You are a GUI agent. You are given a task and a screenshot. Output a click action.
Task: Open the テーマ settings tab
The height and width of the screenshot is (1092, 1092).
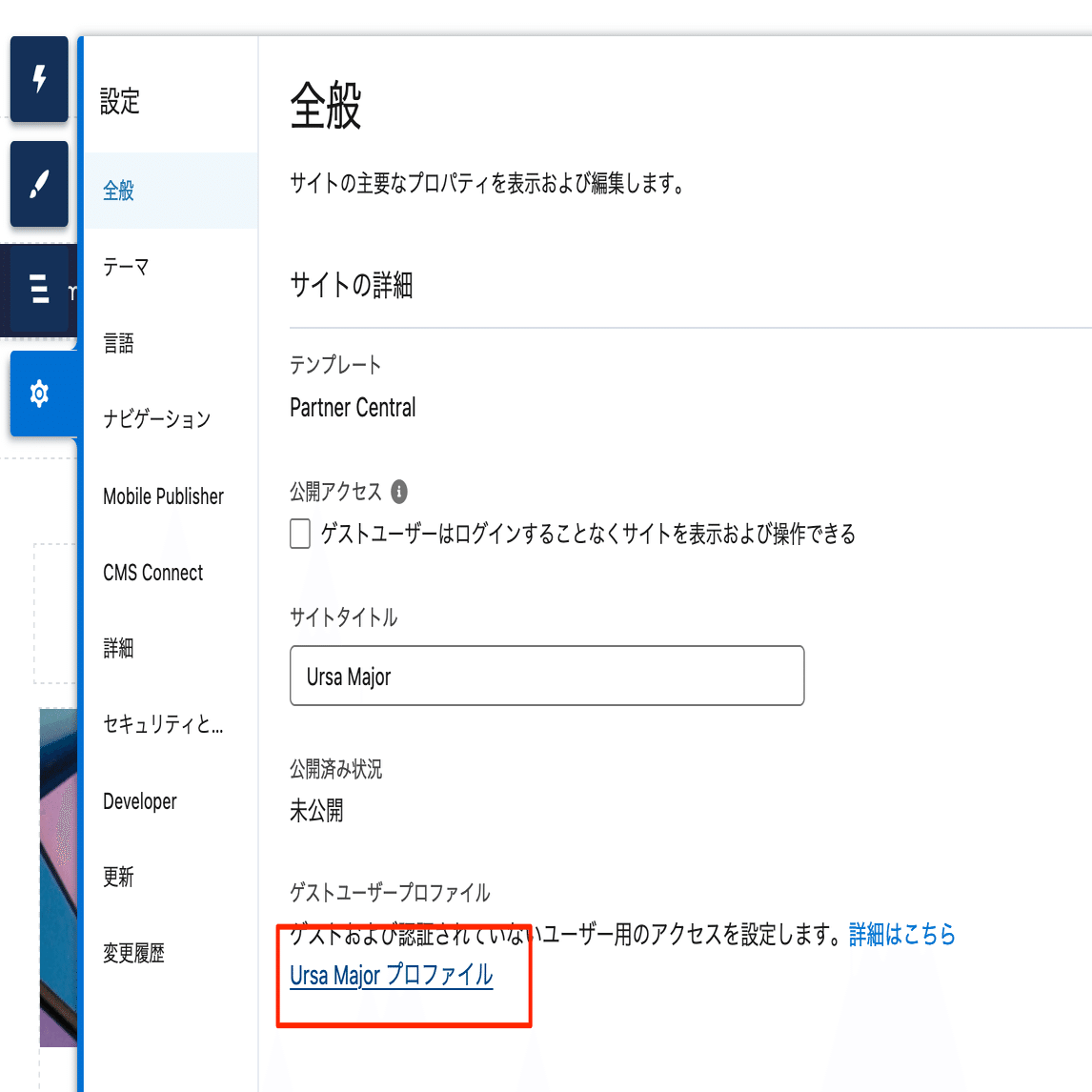pos(171,267)
